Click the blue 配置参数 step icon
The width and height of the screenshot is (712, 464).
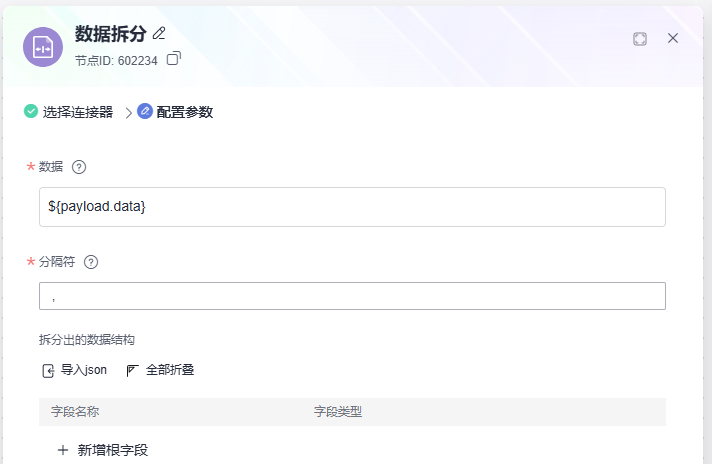point(145,111)
